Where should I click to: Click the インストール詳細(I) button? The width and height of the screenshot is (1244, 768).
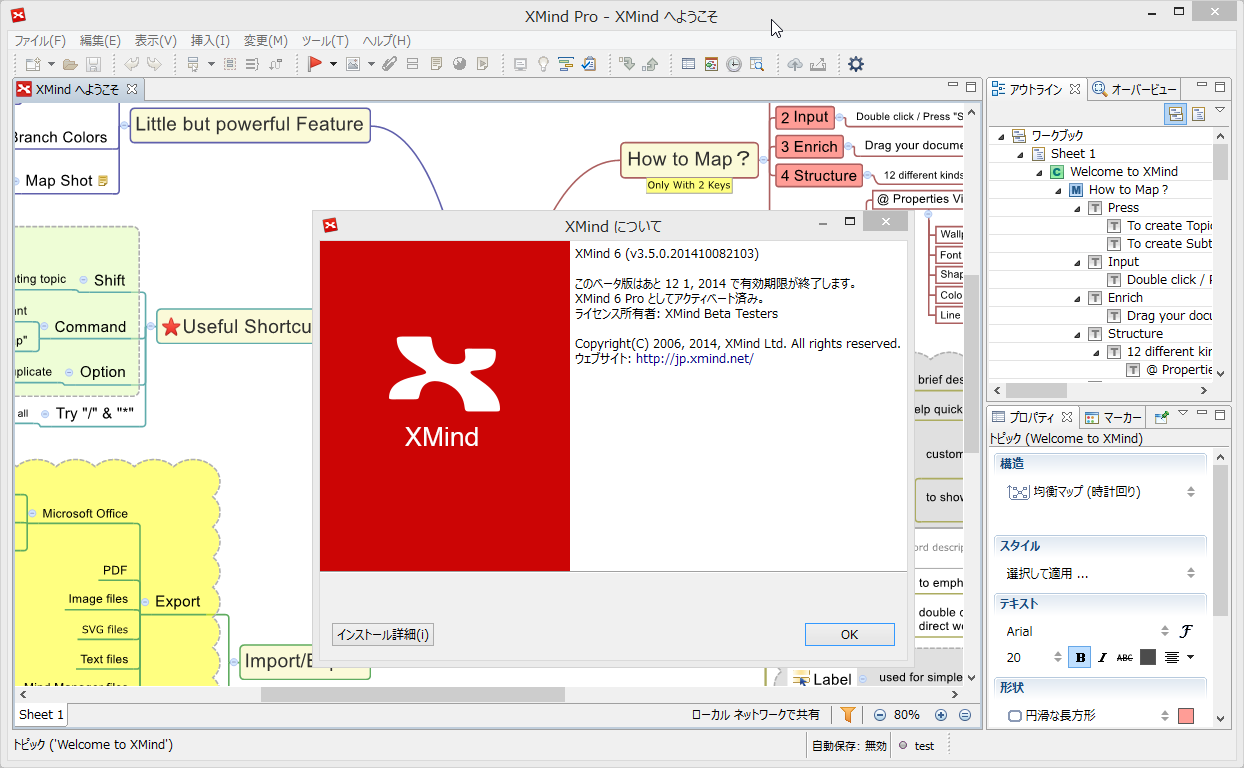[x=383, y=634]
